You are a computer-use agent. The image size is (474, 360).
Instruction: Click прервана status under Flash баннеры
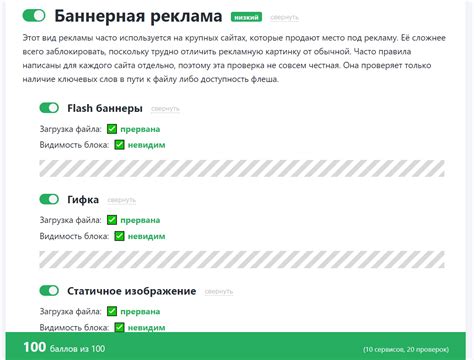click(140, 129)
